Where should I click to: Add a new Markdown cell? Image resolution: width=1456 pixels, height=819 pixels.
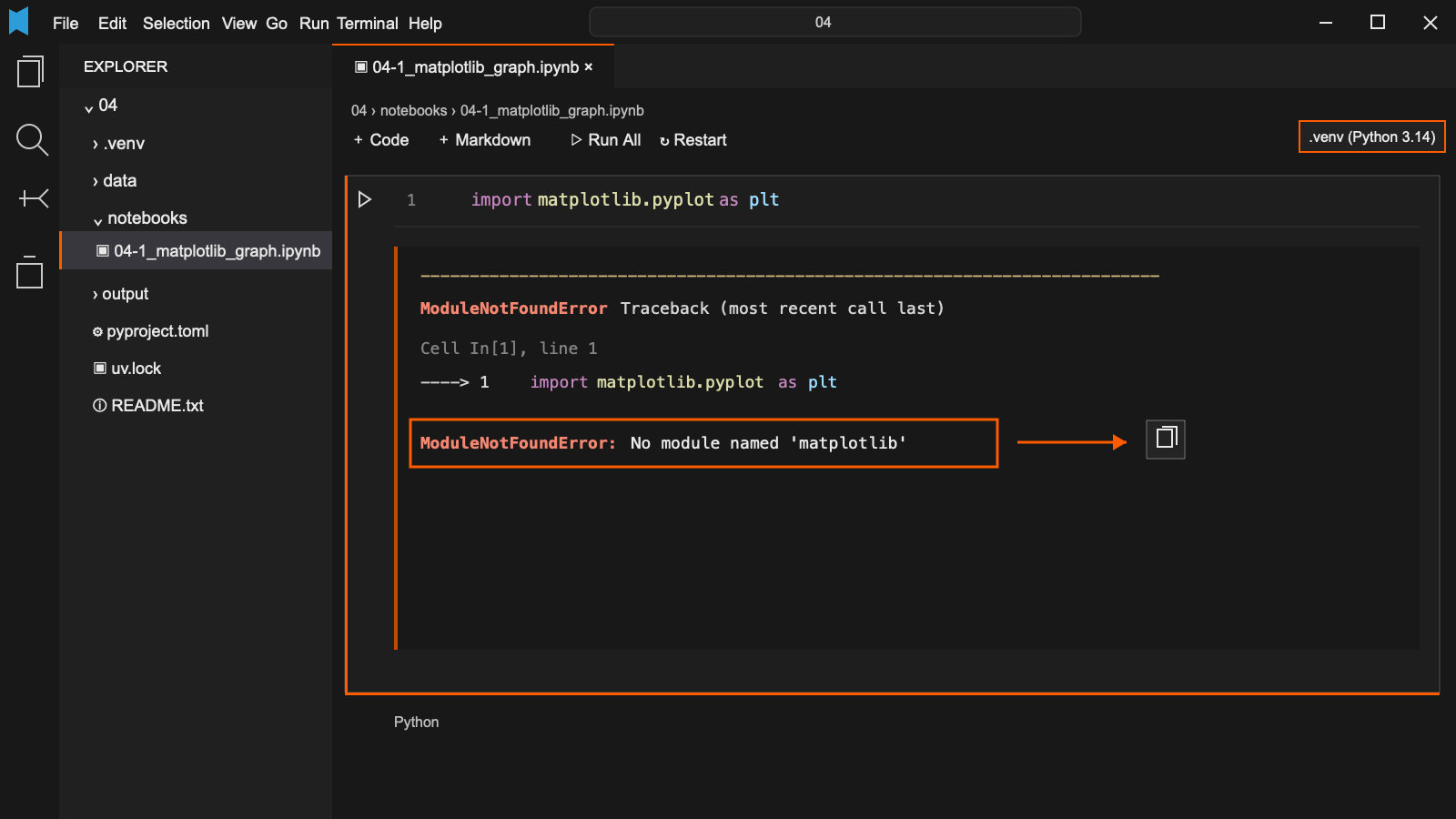[485, 140]
